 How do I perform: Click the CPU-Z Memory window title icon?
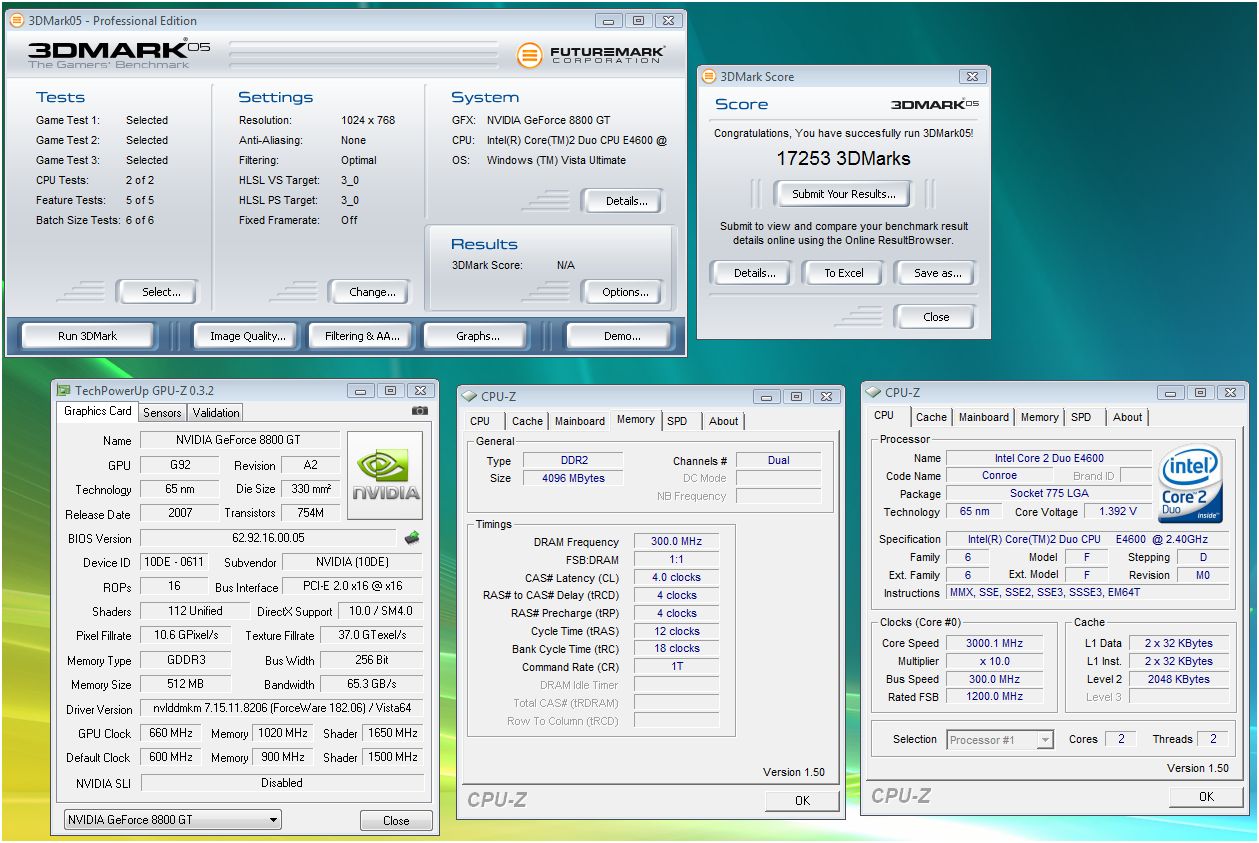[x=470, y=396]
